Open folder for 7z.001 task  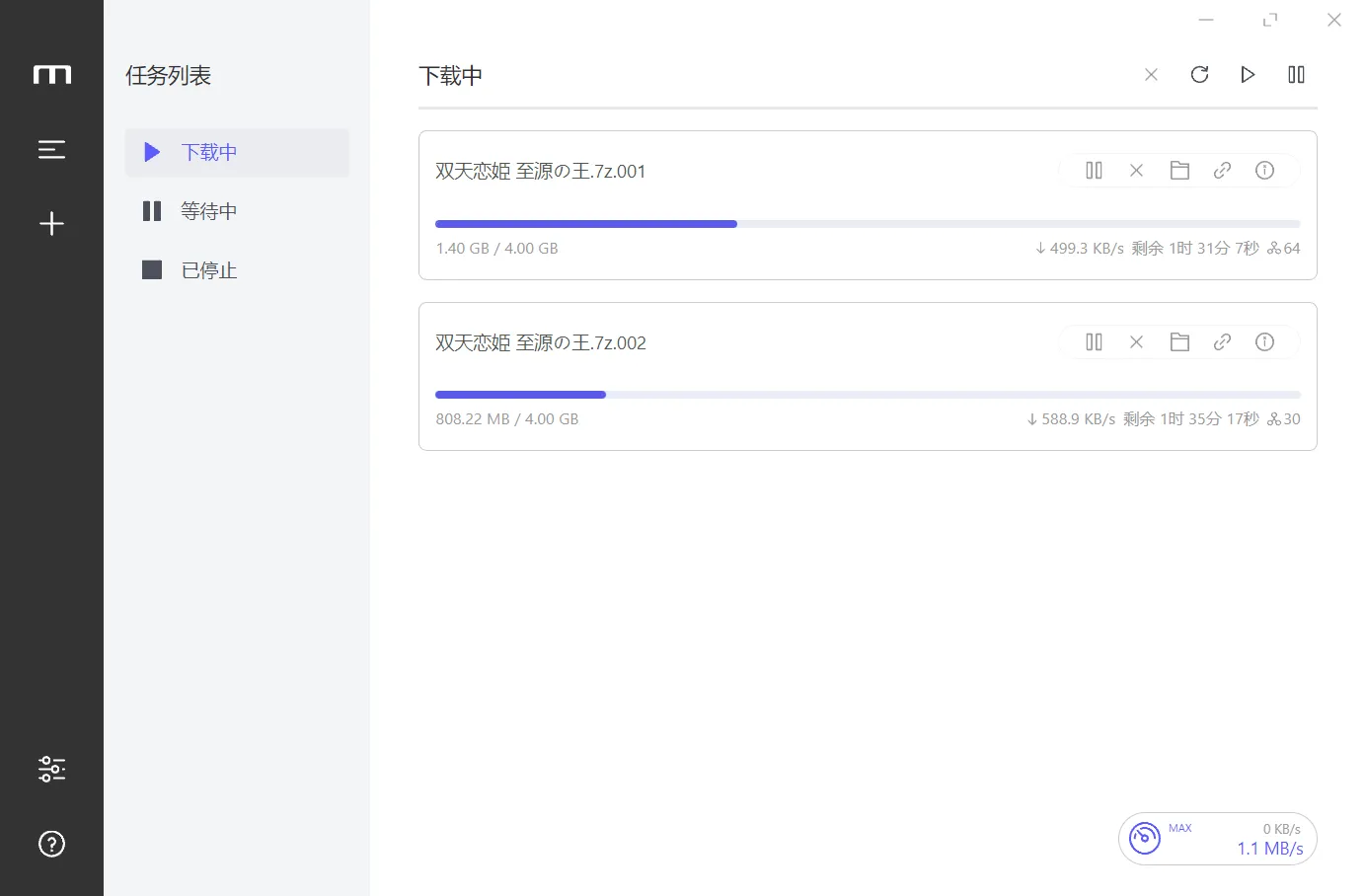[x=1179, y=171]
